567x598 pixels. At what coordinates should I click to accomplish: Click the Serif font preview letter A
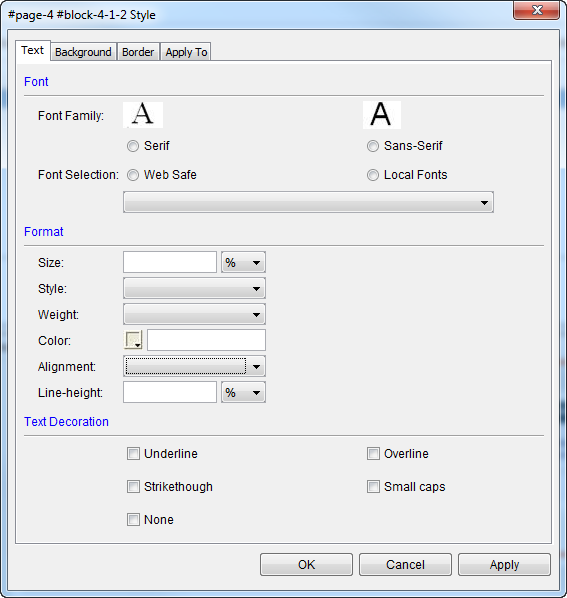[x=143, y=114]
